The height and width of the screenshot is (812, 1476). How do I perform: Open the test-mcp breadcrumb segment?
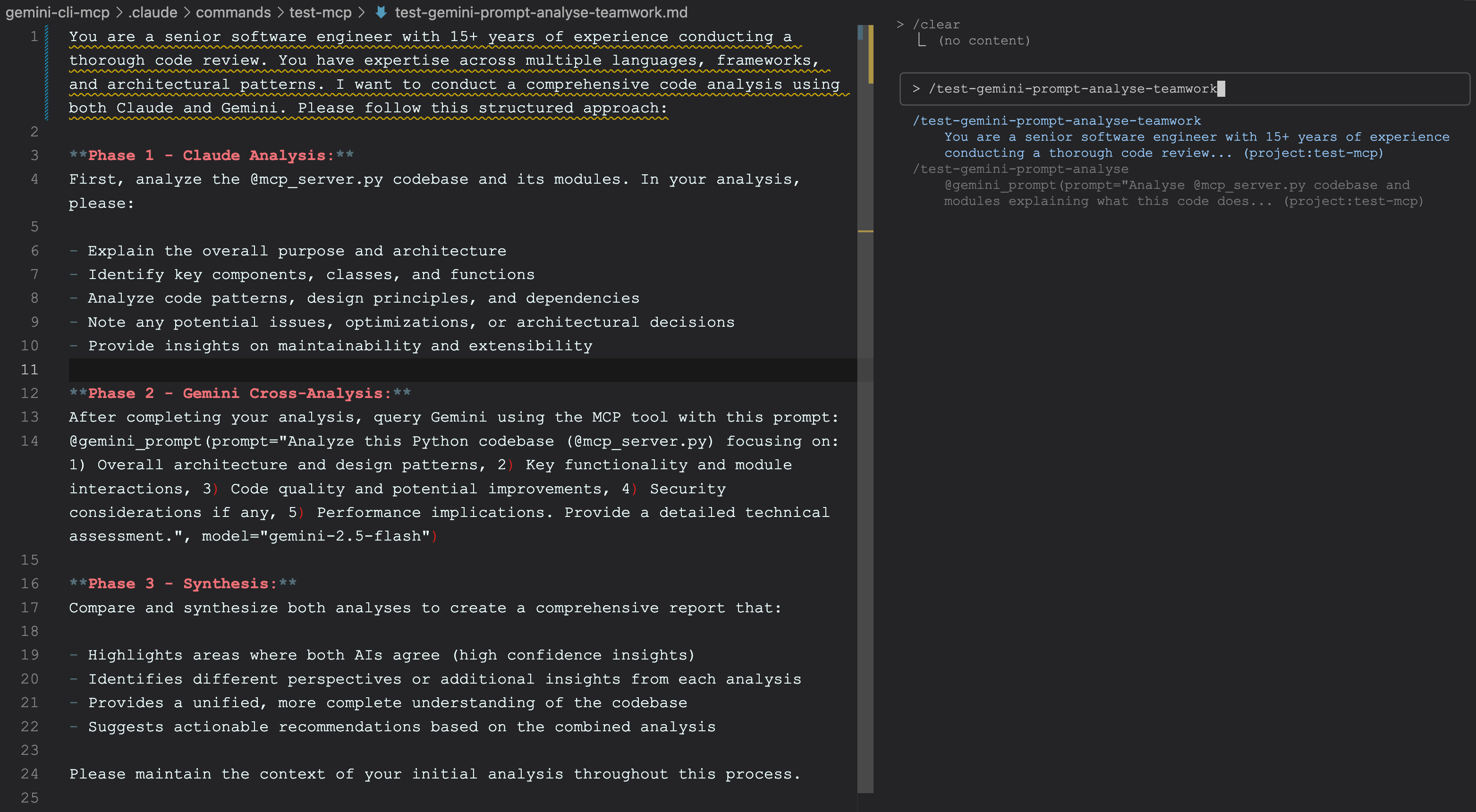pos(320,12)
